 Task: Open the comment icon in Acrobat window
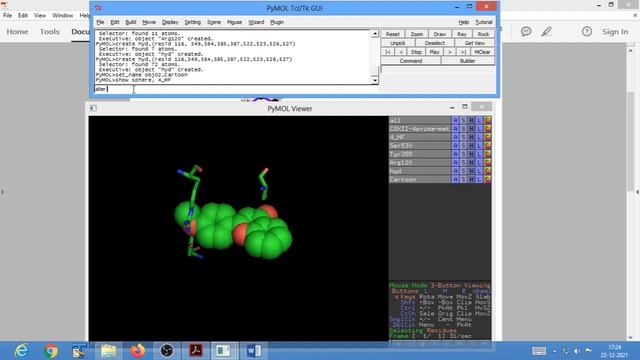[526, 31]
